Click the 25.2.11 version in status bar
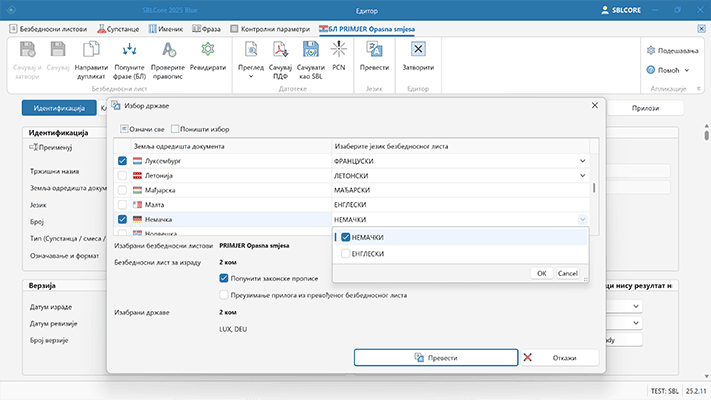 pos(696,390)
